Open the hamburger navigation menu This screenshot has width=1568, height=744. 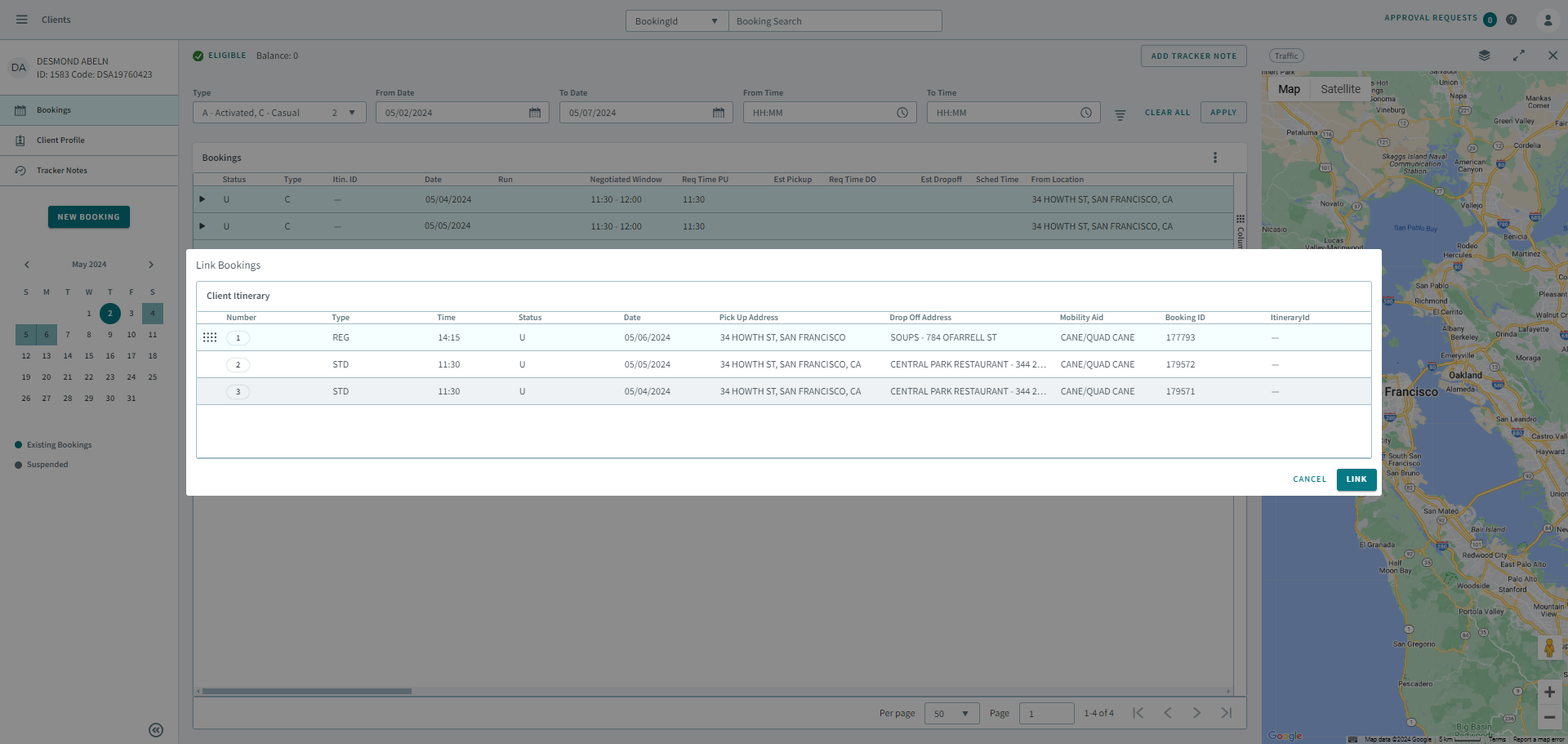(22, 20)
